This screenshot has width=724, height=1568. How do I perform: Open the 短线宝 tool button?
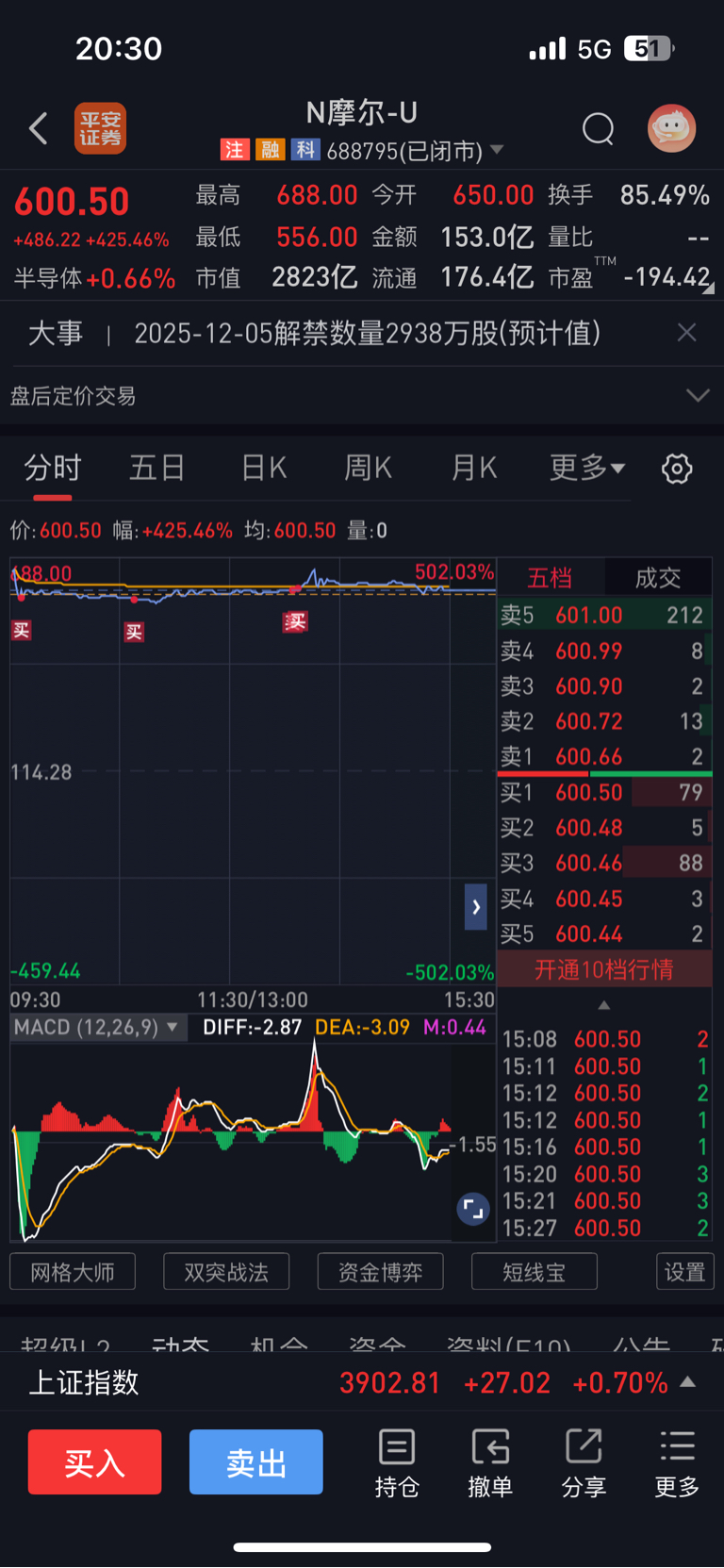(x=534, y=1272)
